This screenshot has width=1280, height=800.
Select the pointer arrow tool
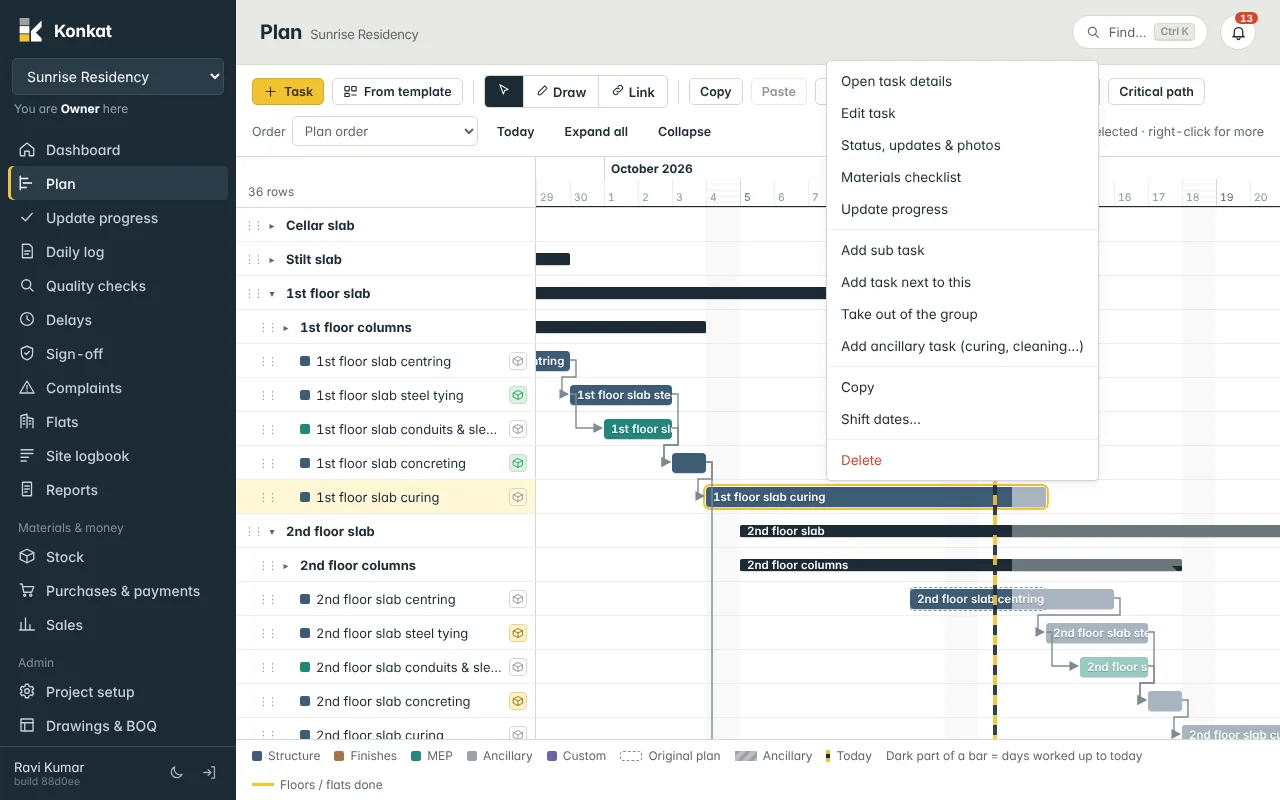504,91
